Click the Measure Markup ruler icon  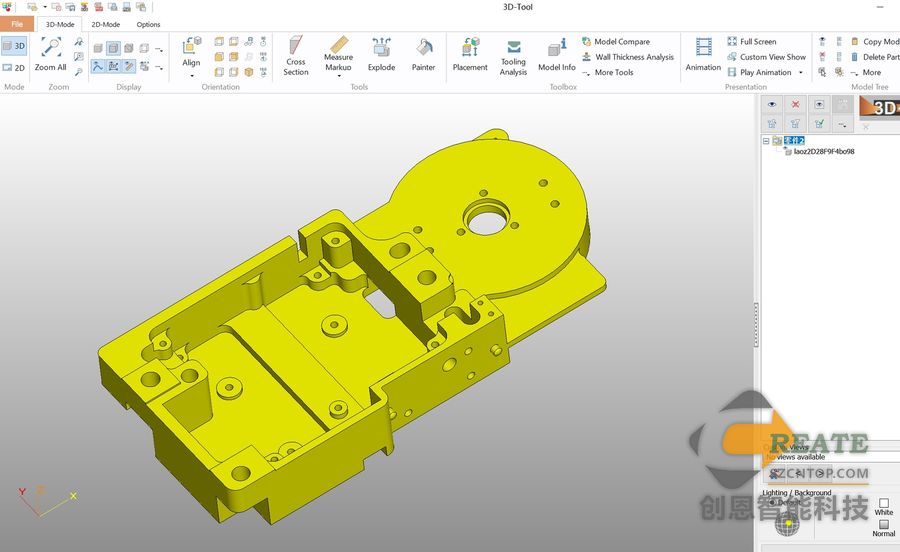click(x=339, y=45)
